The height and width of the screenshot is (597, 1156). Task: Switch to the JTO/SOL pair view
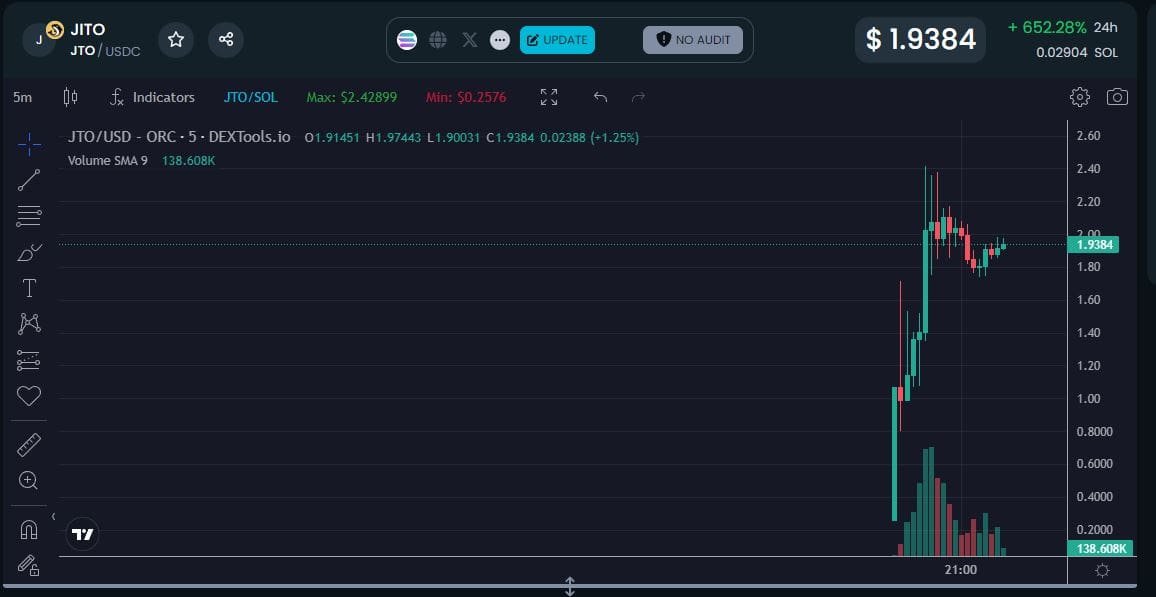(250, 96)
